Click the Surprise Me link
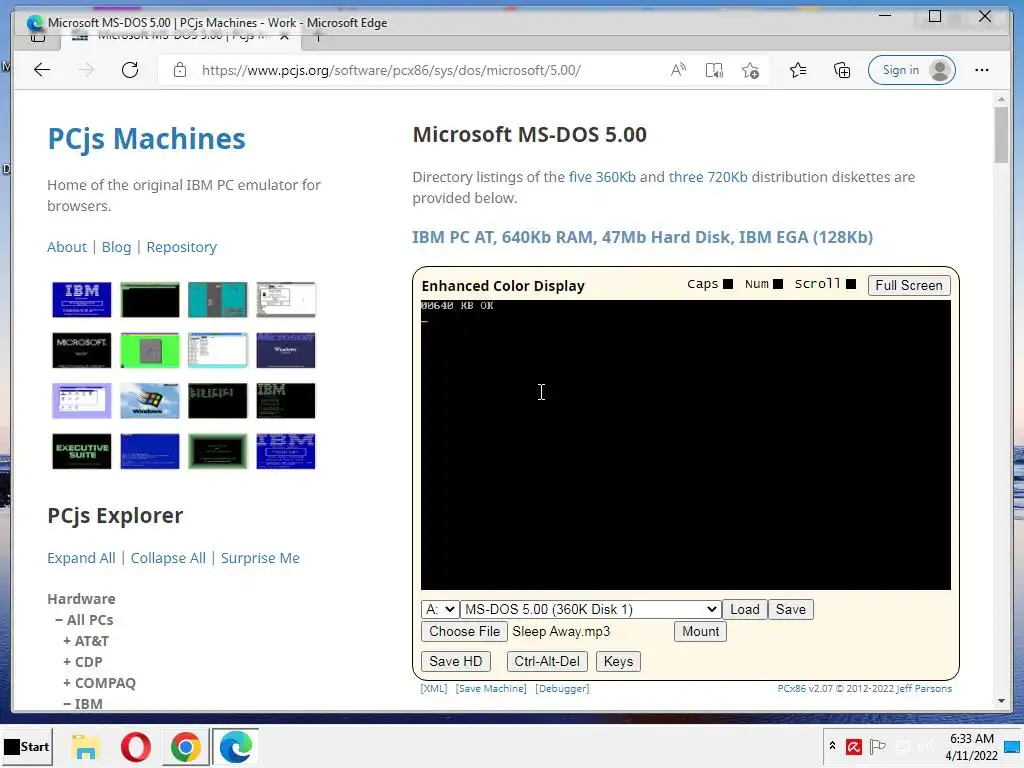Screen dimensions: 1024x768 (x=260, y=558)
